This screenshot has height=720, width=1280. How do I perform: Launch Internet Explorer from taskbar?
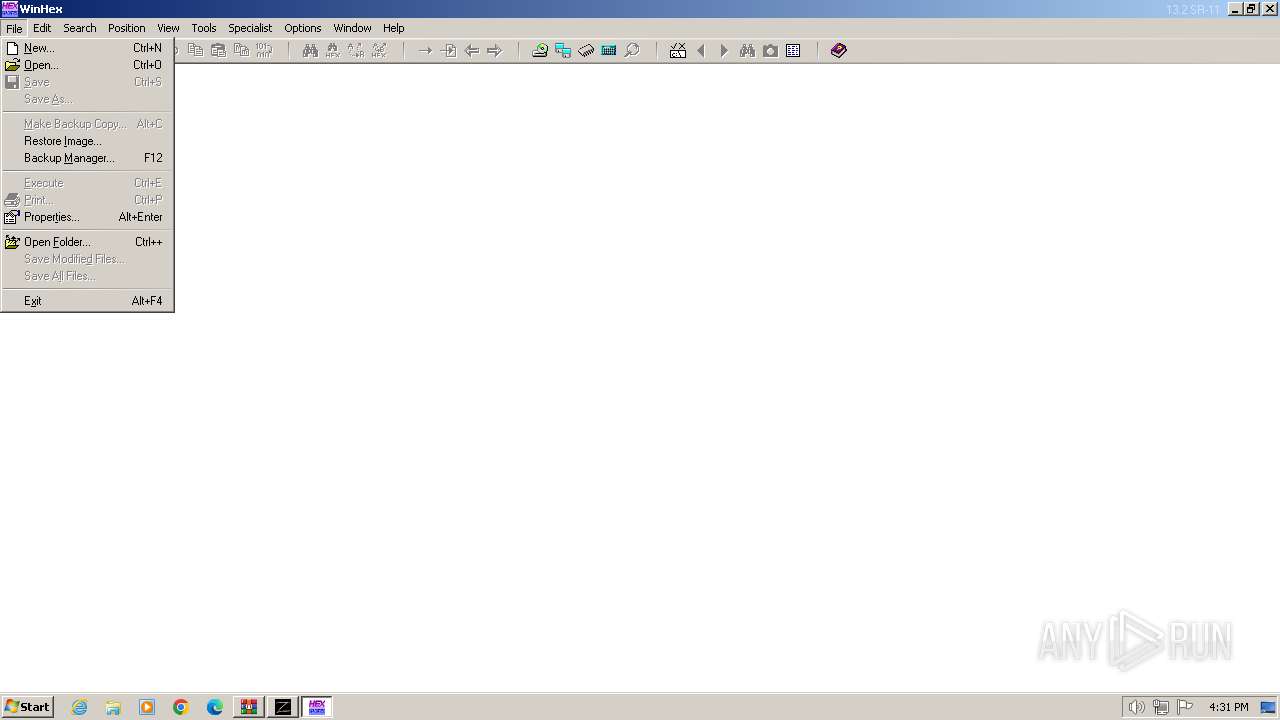pyautogui.click(x=80, y=707)
